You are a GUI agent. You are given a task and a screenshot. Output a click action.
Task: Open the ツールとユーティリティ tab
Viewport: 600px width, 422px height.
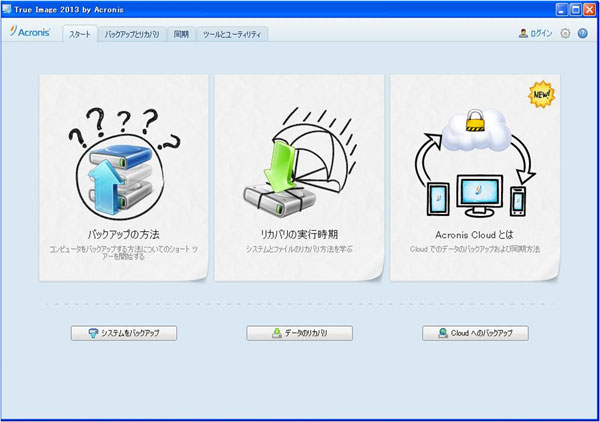point(232,34)
